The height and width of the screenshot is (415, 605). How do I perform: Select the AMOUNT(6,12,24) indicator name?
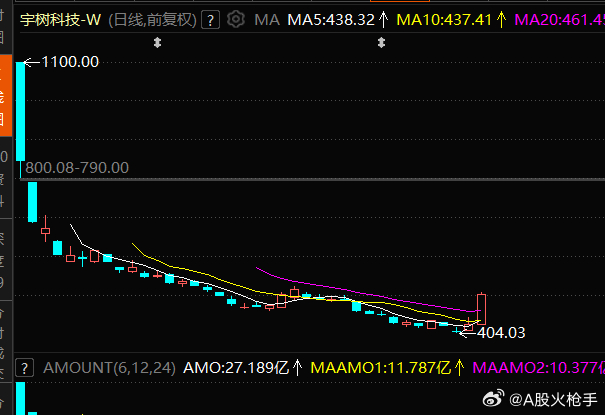109,368
